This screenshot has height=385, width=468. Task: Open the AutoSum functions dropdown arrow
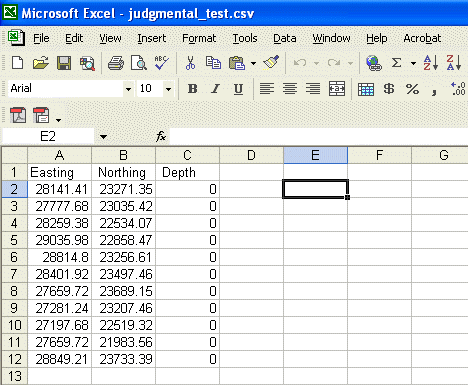(413, 63)
